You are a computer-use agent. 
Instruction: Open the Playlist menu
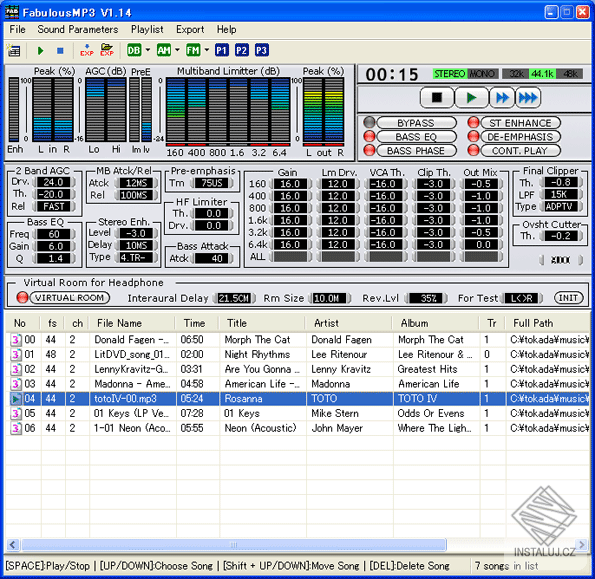147,29
